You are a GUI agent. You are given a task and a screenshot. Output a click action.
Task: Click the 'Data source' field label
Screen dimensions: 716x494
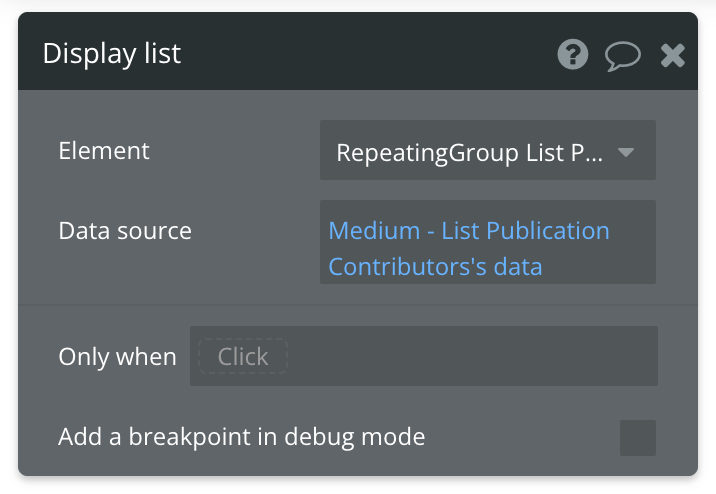tap(125, 231)
